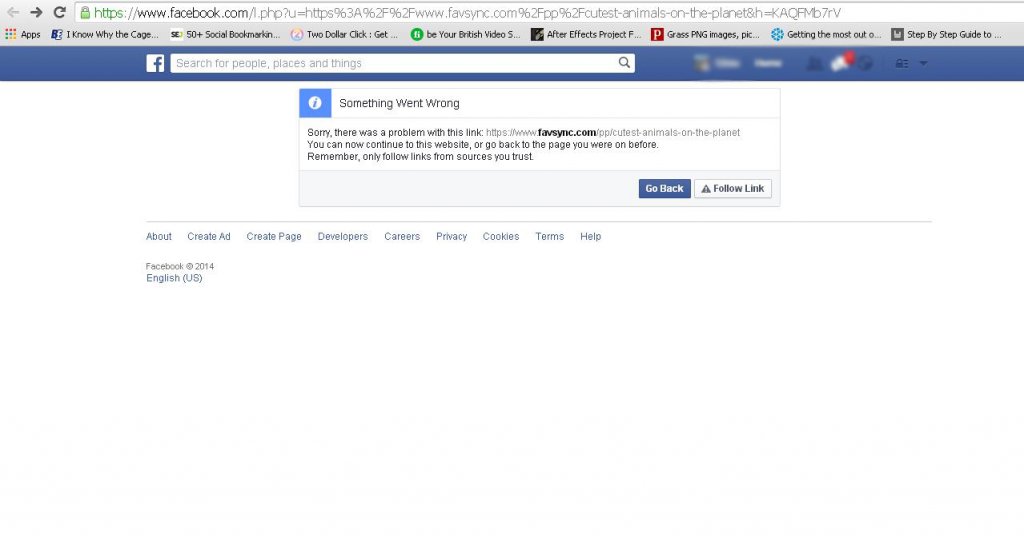Open privacy shortcuts lock icon

coord(902,63)
